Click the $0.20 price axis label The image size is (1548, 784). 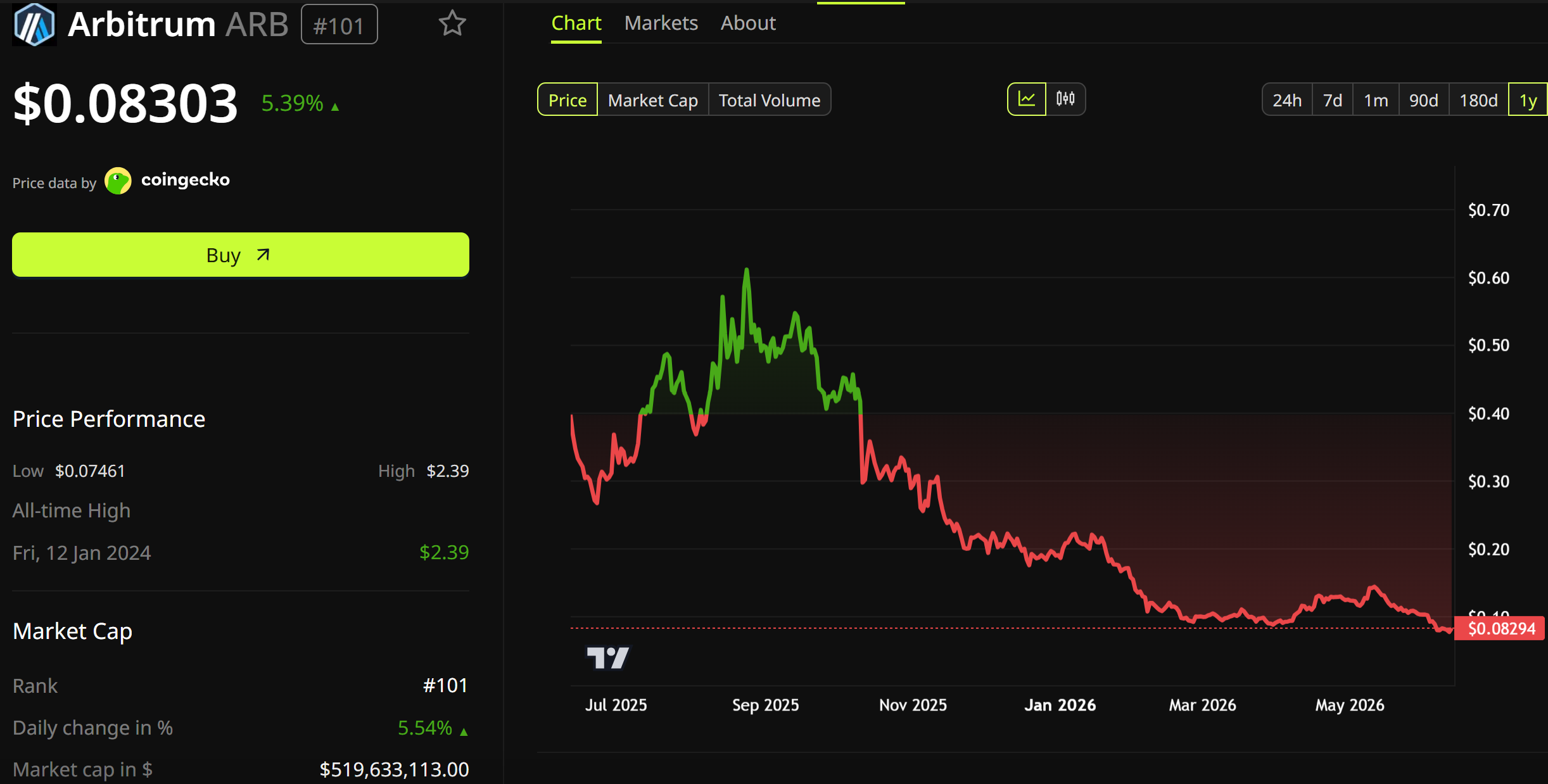coord(1488,549)
